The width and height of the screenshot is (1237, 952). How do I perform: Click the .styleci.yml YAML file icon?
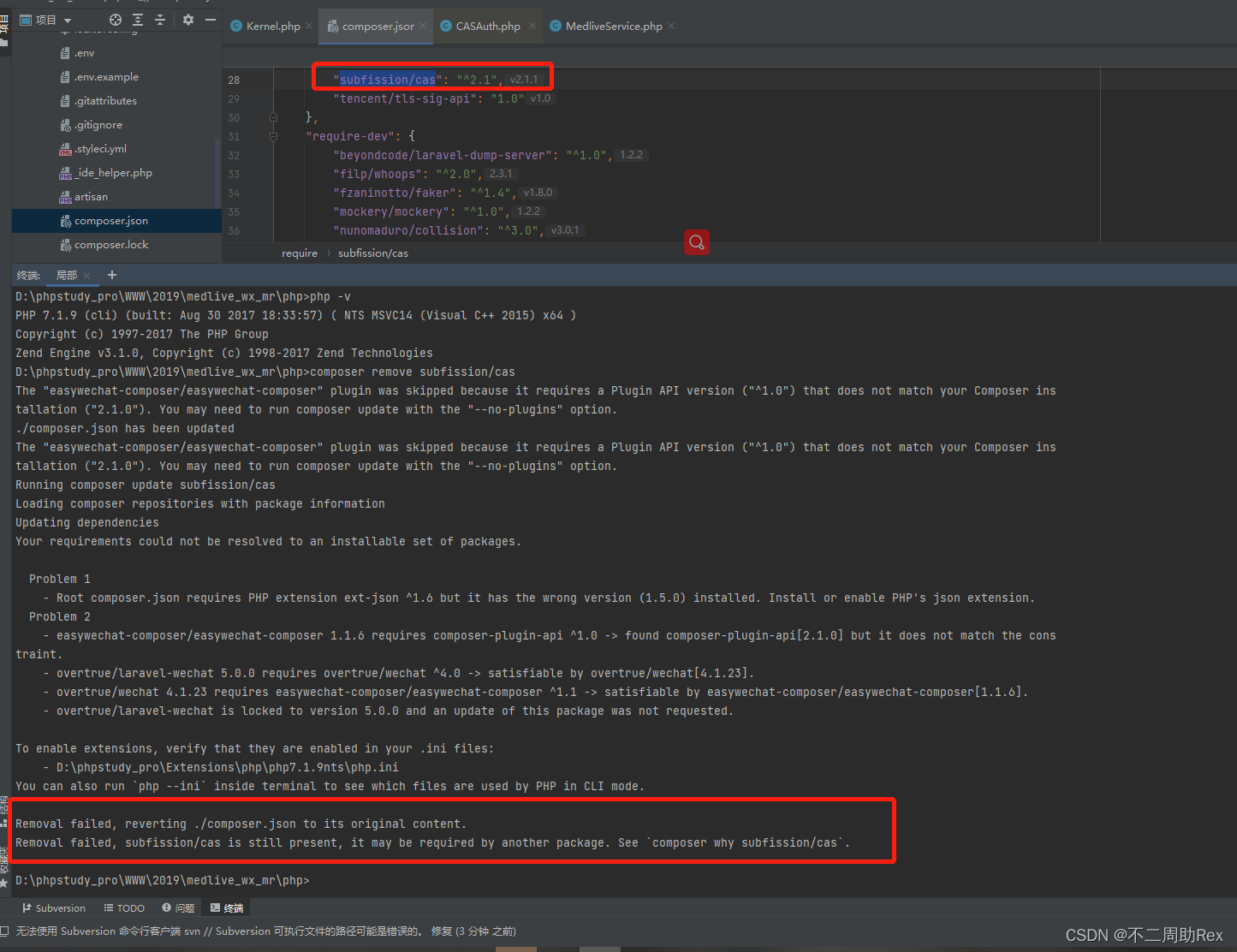65,149
